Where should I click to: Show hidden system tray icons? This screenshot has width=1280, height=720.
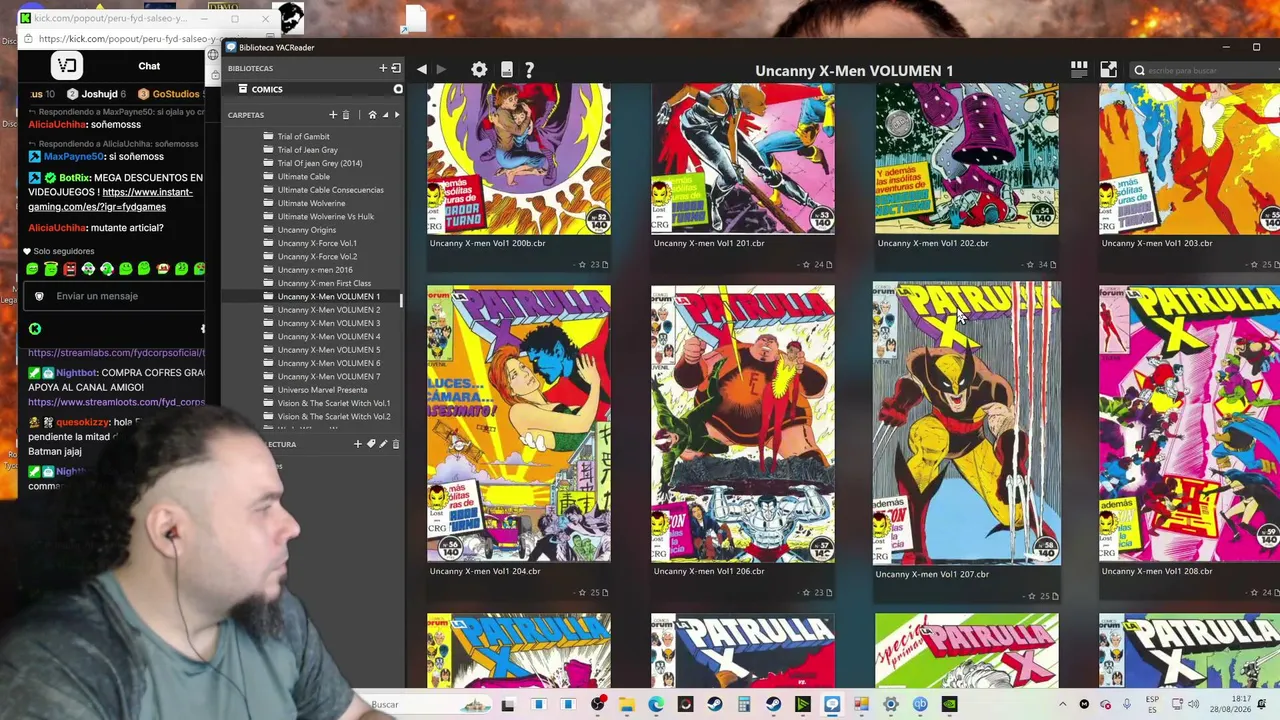[x=1062, y=704]
